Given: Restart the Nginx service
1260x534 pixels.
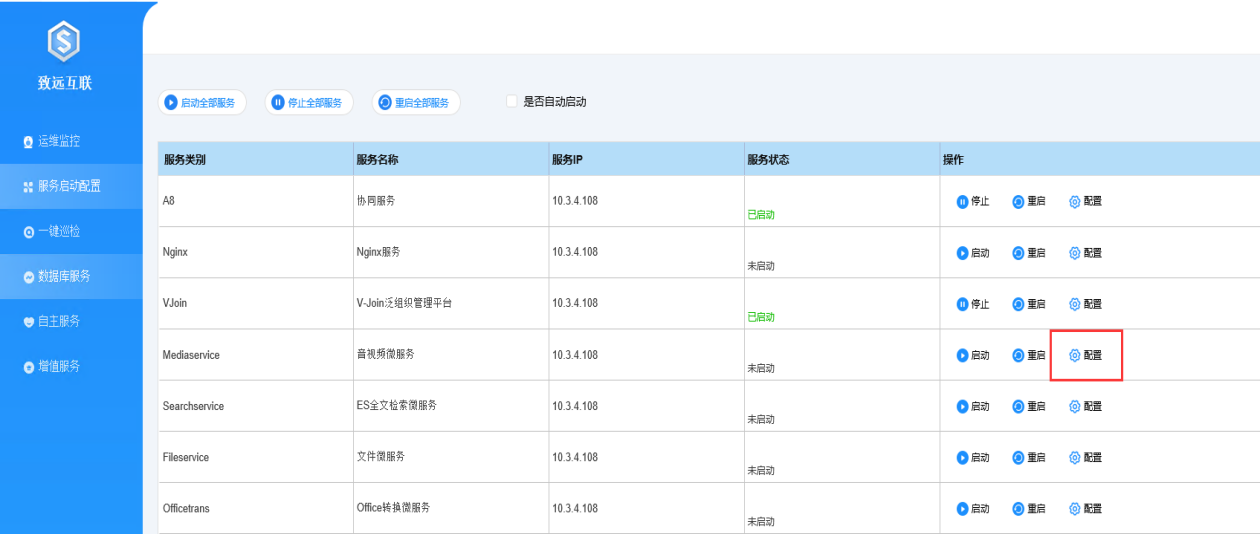Looking at the screenshot, I should 1029,252.
